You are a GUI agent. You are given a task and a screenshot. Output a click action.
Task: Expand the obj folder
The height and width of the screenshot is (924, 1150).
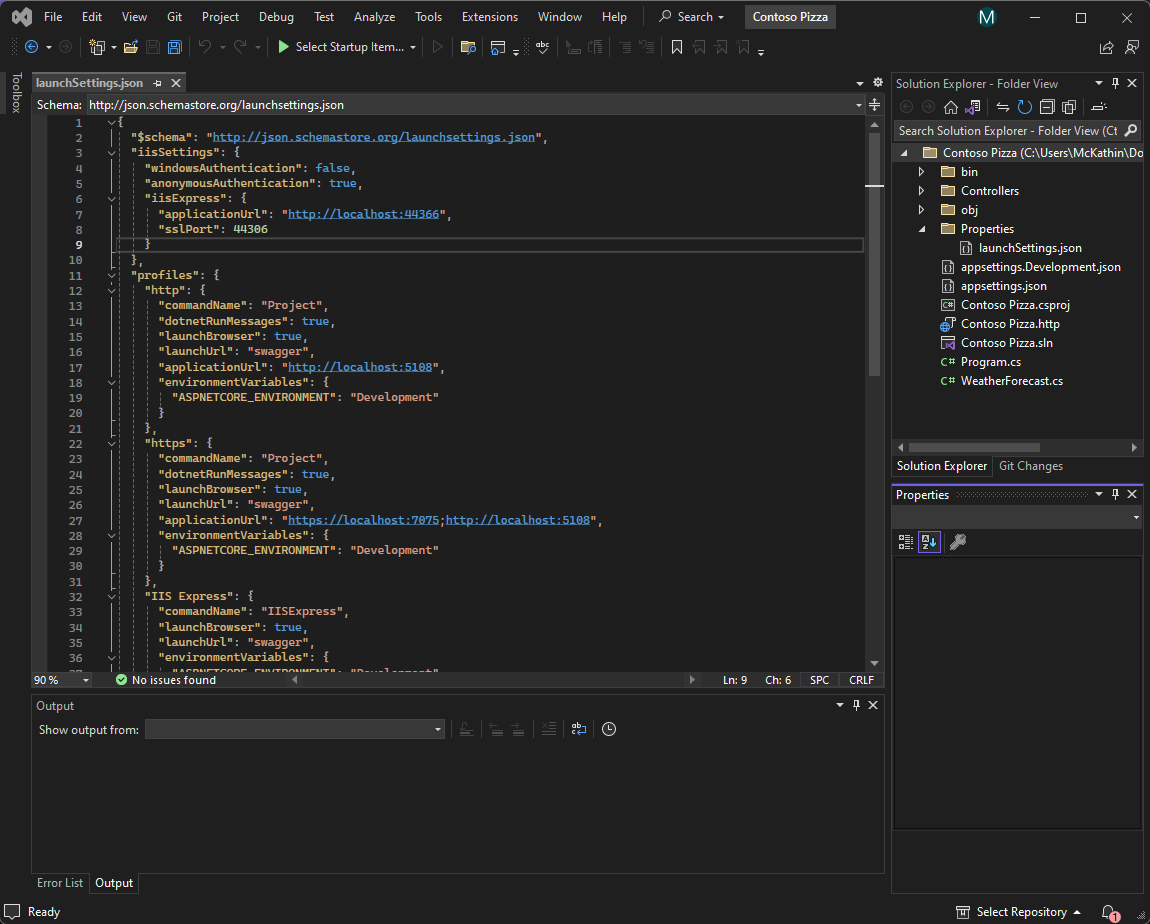[922, 210]
